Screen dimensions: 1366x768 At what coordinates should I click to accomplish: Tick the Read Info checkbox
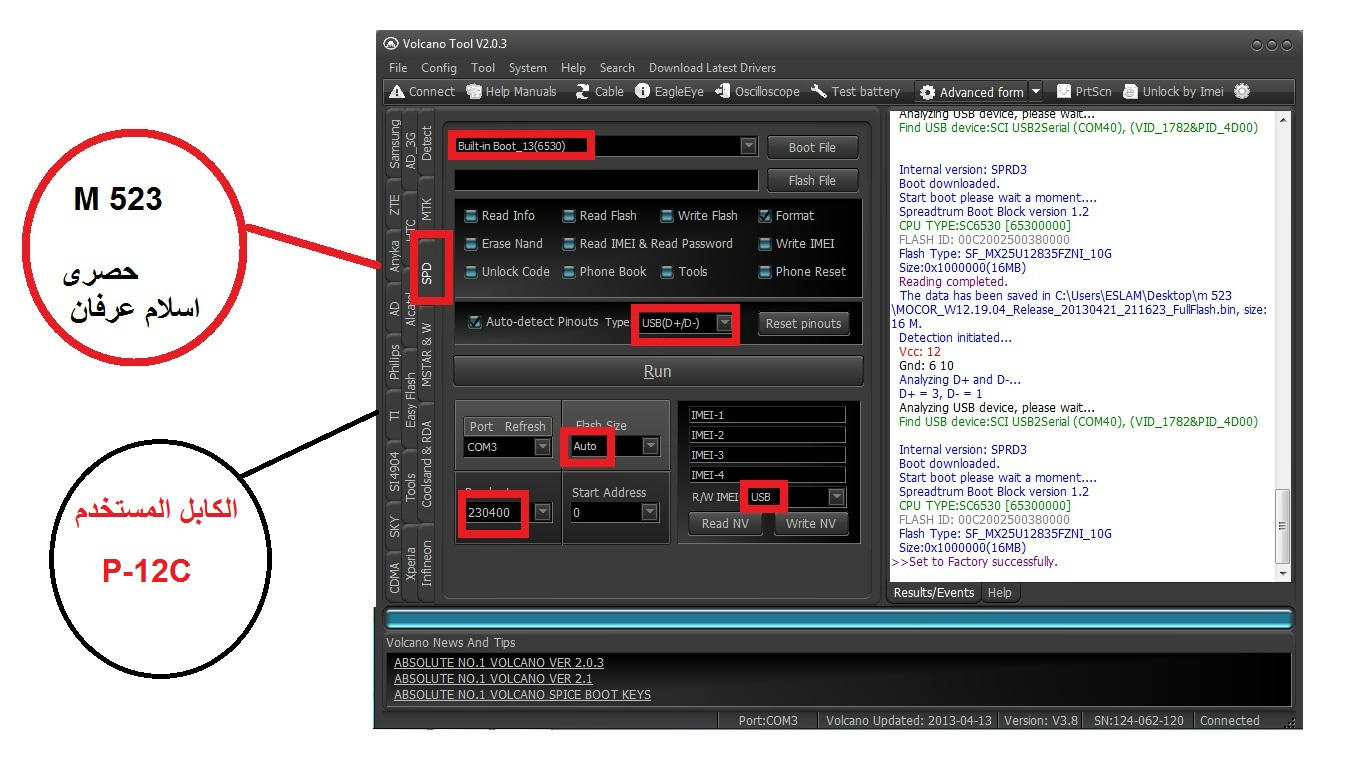pos(471,216)
